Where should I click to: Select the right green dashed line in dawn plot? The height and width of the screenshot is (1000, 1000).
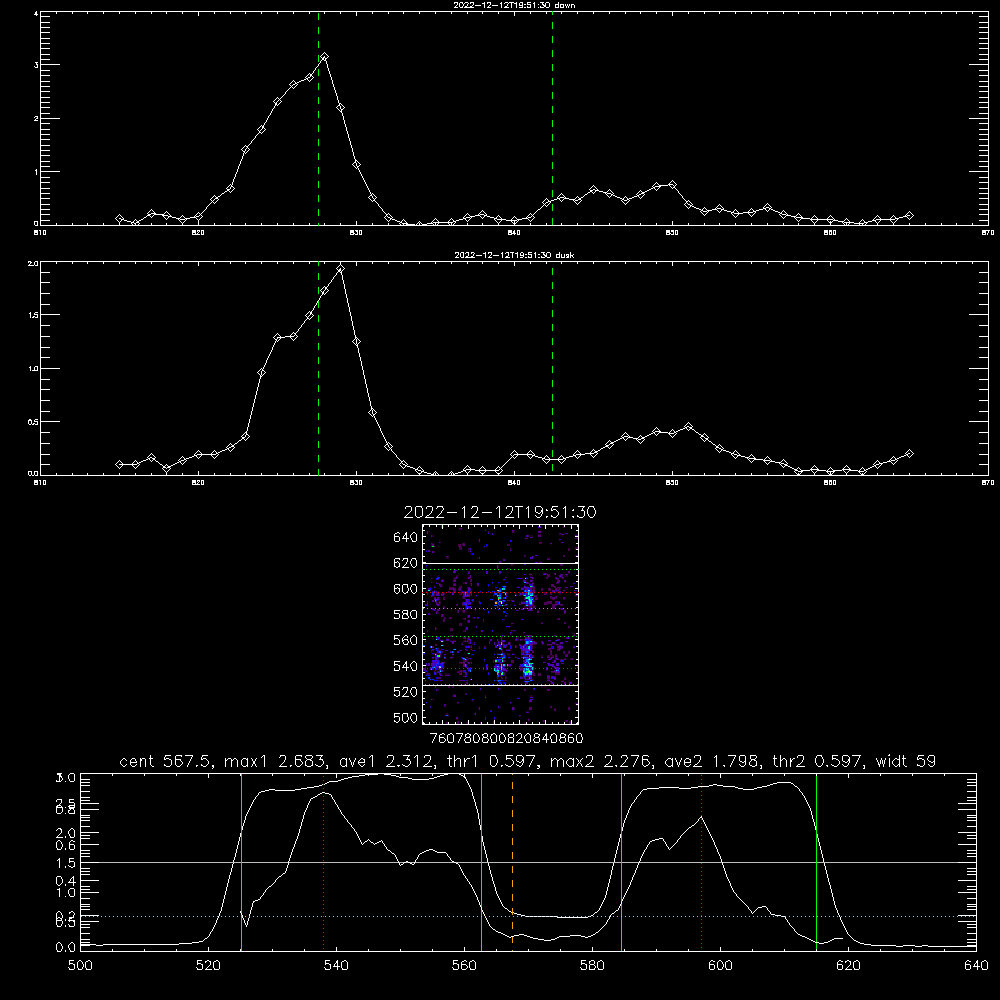point(552,119)
